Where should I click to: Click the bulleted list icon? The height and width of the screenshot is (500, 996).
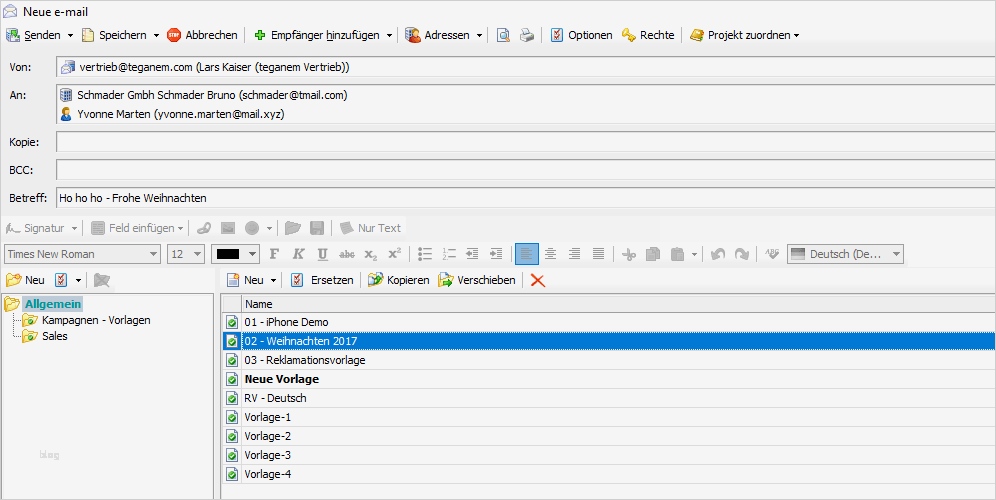point(425,254)
